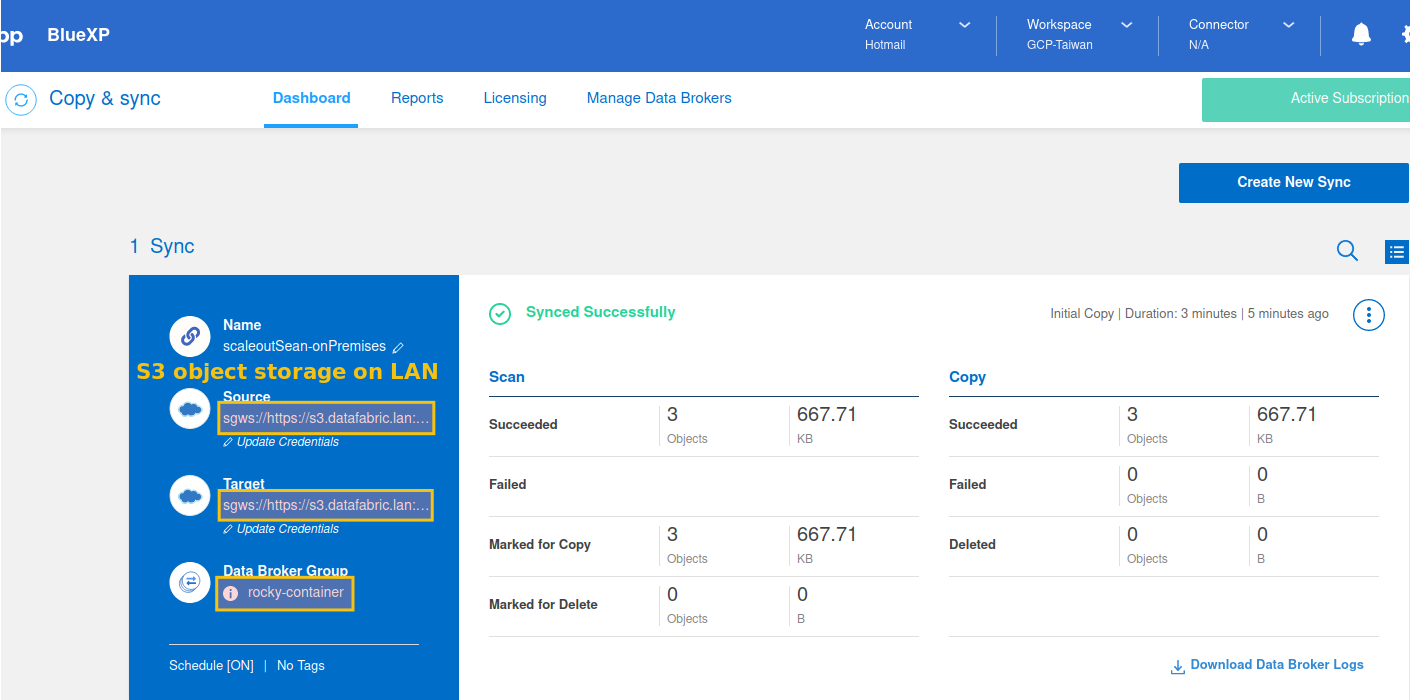Open the notifications bell
Screen dimensions: 1410x700
(1361, 35)
